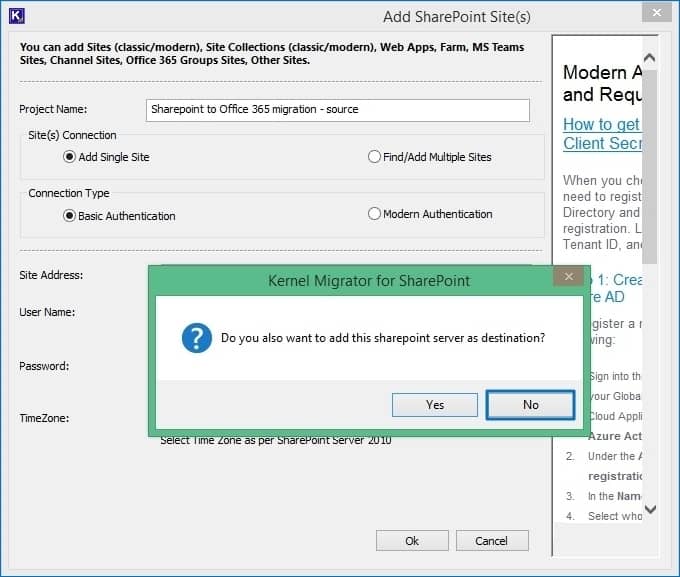Viewport: 680px width, 577px height.
Task: Click help panel scroll down arrow
Action: click(650, 509)
